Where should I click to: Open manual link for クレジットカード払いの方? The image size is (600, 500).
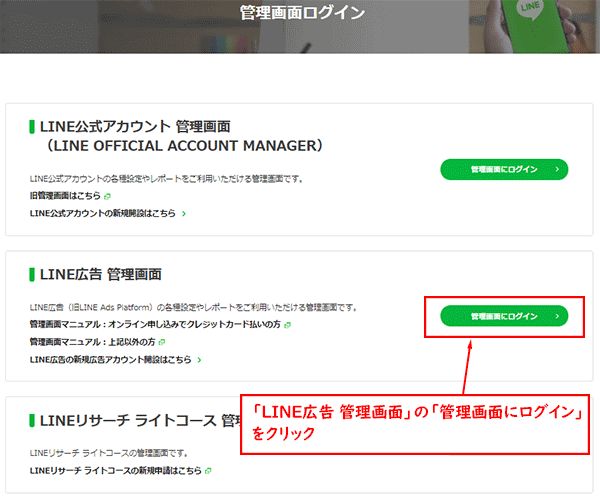click(x=155, y=324)
